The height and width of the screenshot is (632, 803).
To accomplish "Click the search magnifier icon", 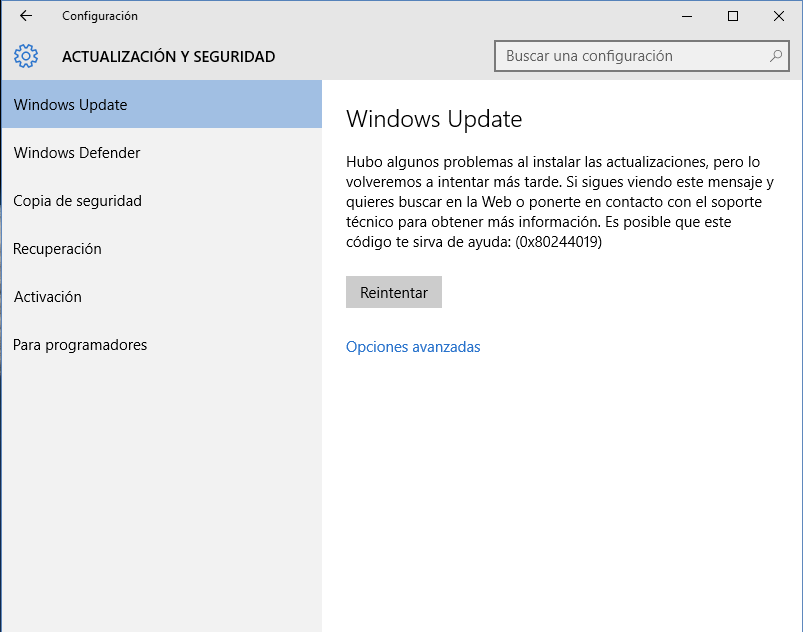I will (x=776, y=56).
